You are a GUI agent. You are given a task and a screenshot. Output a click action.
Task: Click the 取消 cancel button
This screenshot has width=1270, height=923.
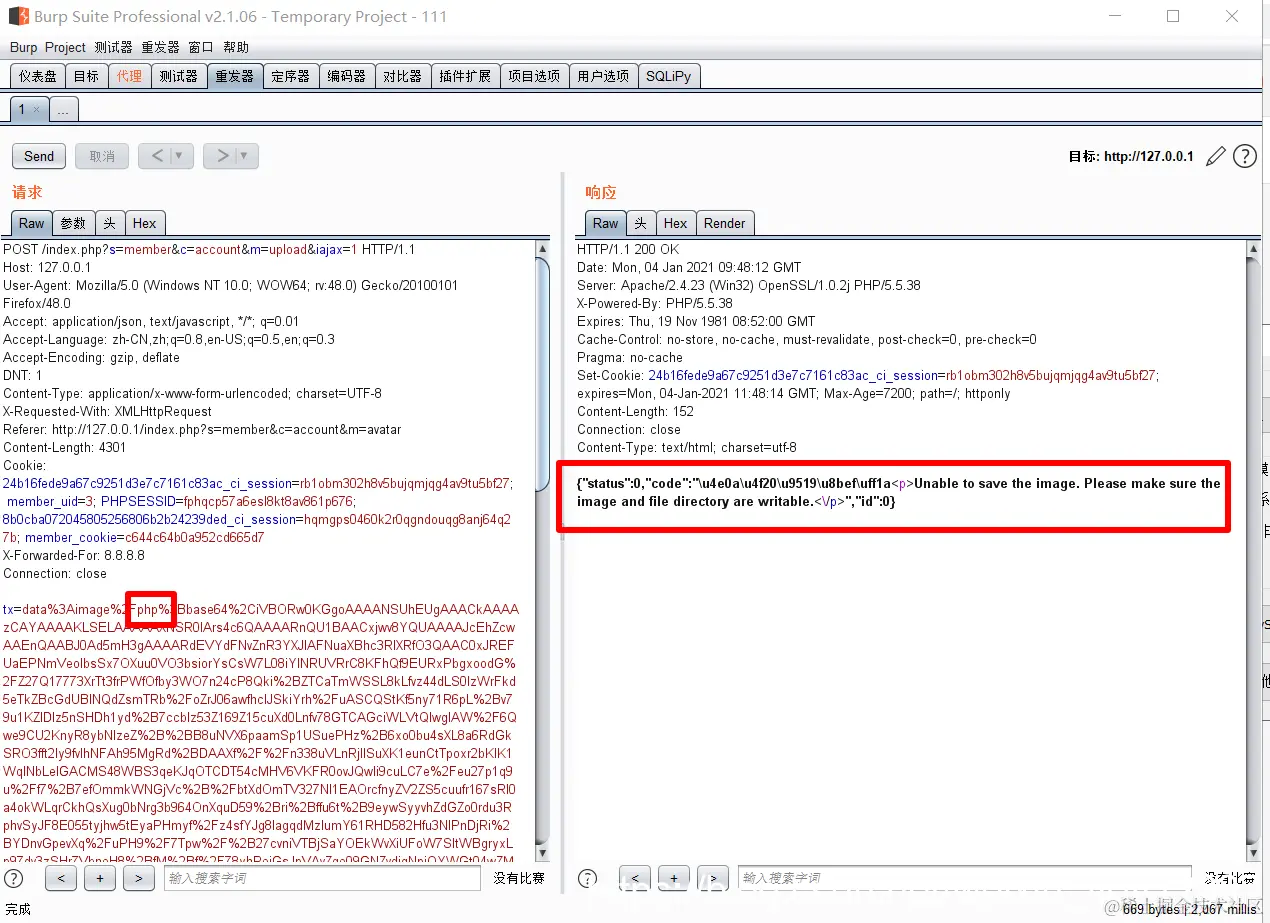click(x=102, y=156)
